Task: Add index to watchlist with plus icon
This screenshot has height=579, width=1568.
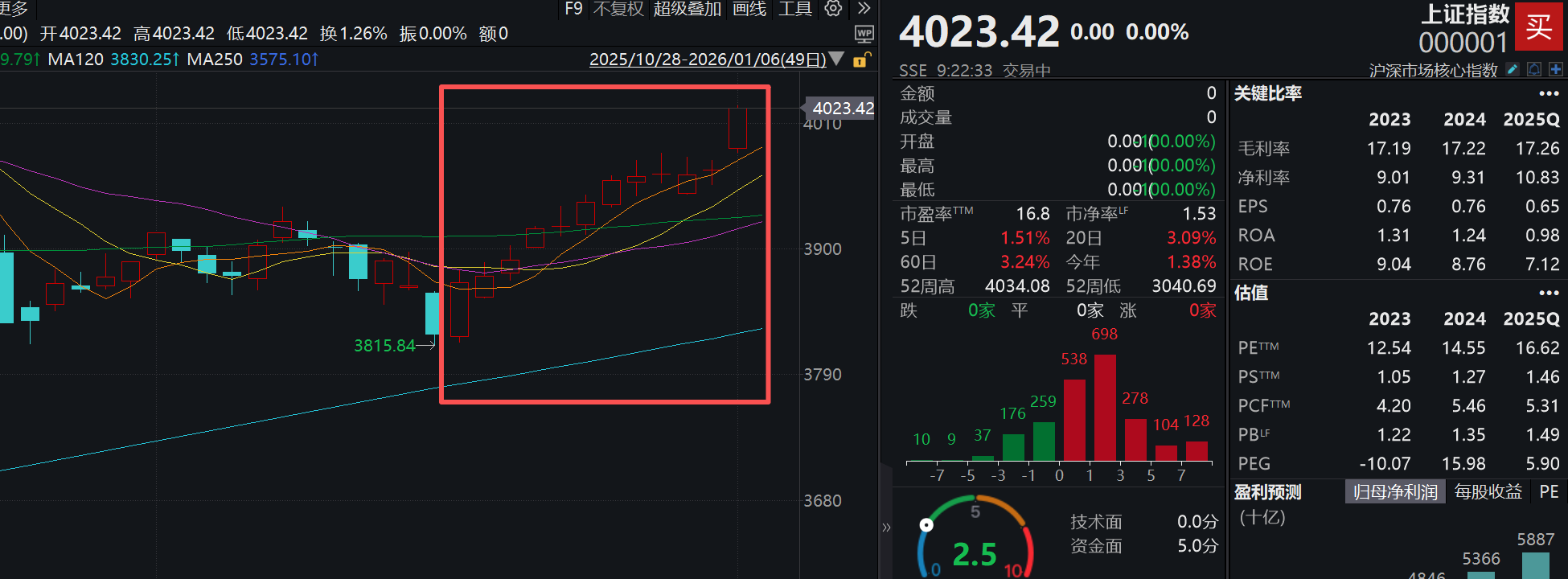Action: pos(1556,70)
